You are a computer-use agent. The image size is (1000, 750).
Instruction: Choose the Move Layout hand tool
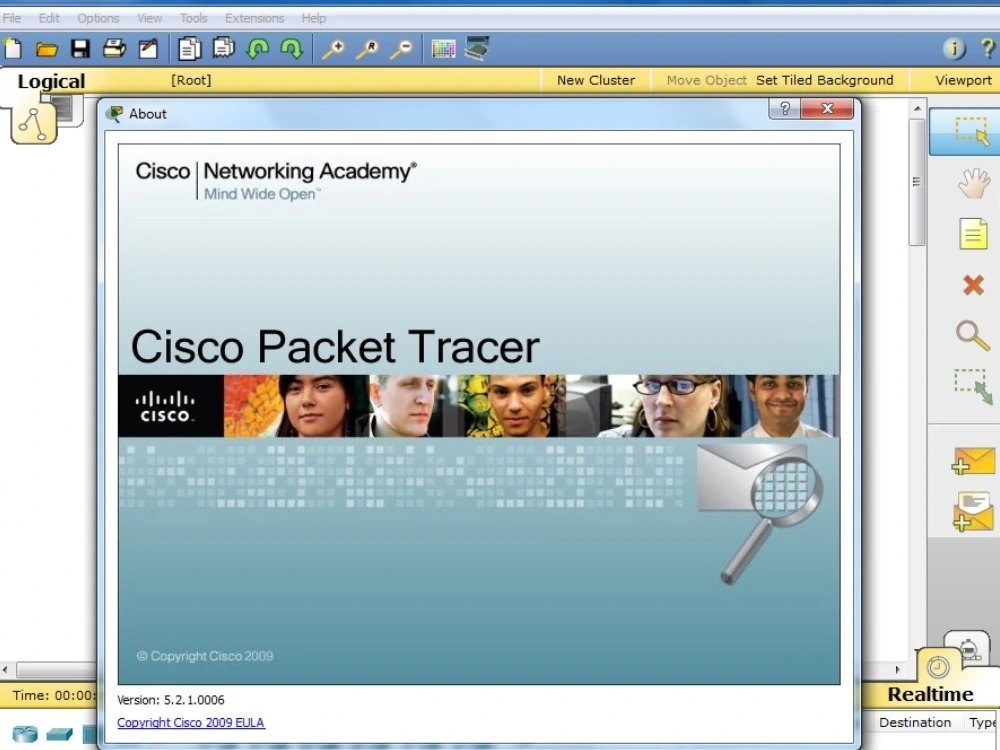tap(973, 182)
